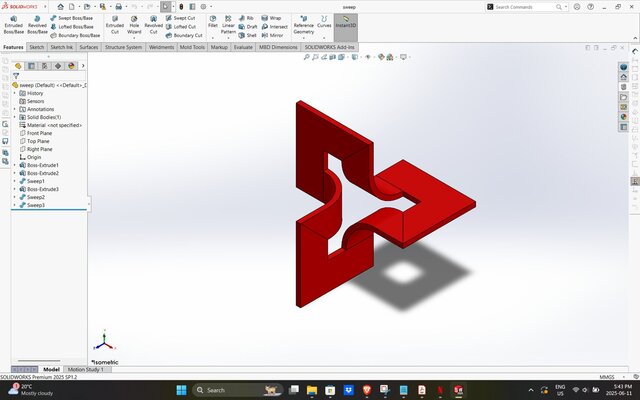Select the Revolved Boss/Base tool
Screen dimensions: 640x400
[37, 23]
